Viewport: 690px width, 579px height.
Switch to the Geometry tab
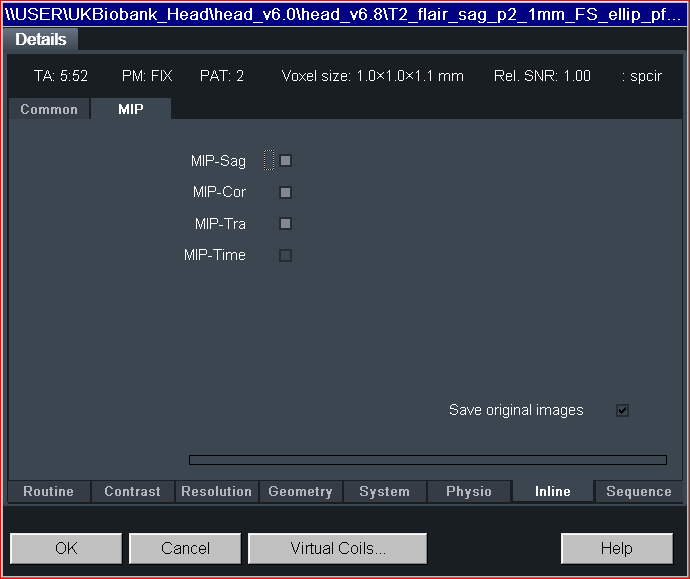(x=300, y=491)
